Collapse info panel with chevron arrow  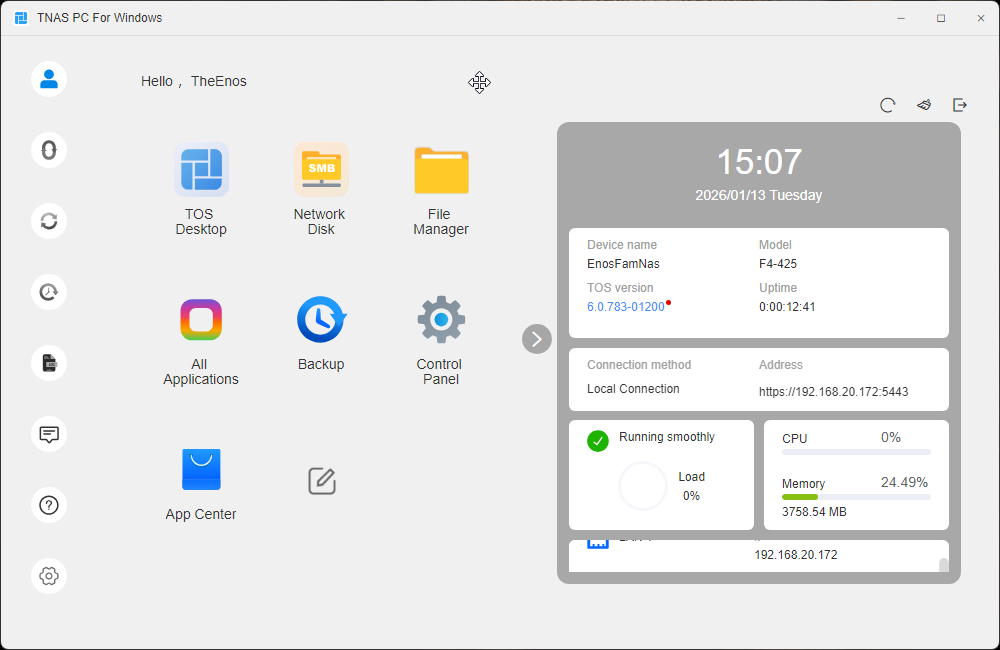tap(537, 339)
